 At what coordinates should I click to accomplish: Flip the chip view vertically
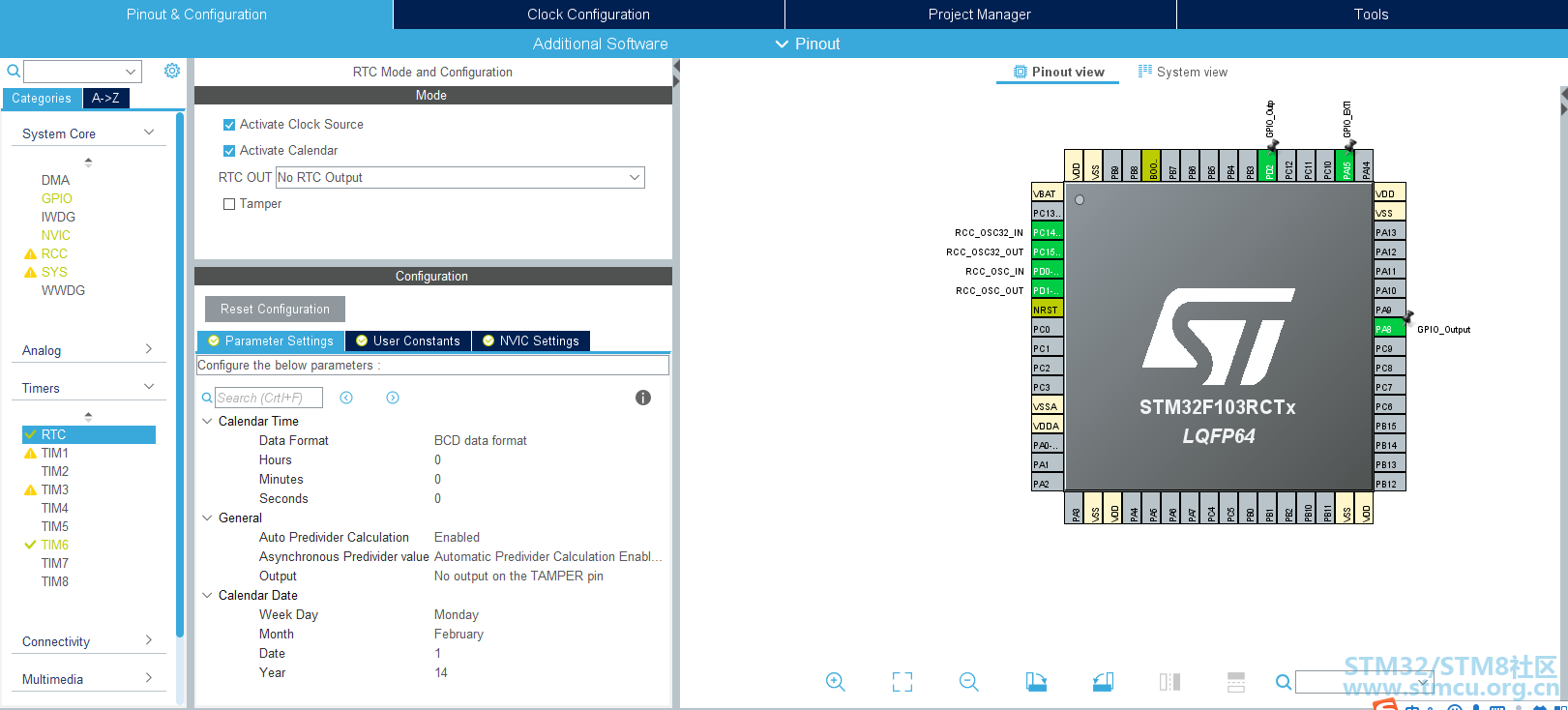pos(1236,682)
